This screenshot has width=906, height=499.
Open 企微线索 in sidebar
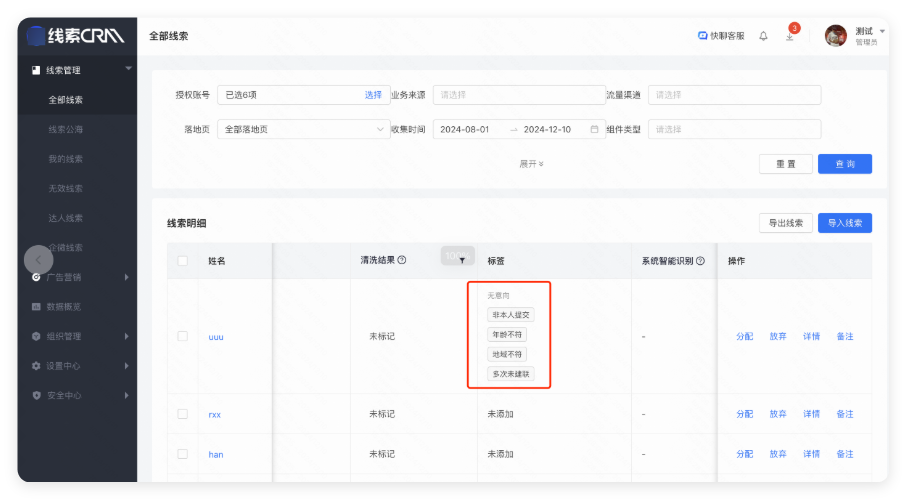pos(65,247)
